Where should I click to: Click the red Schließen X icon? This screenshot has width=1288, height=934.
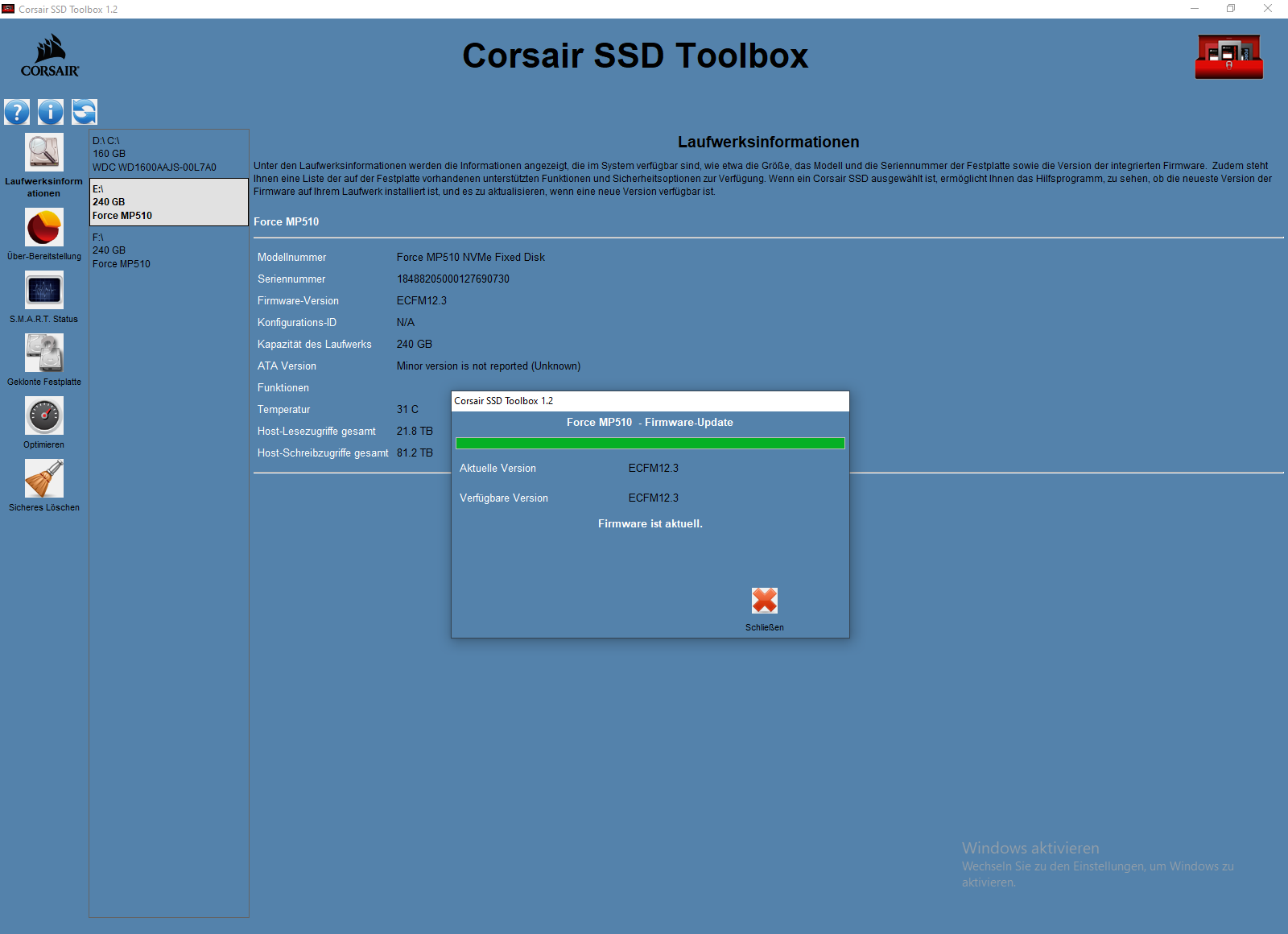[x=765, y=601]
